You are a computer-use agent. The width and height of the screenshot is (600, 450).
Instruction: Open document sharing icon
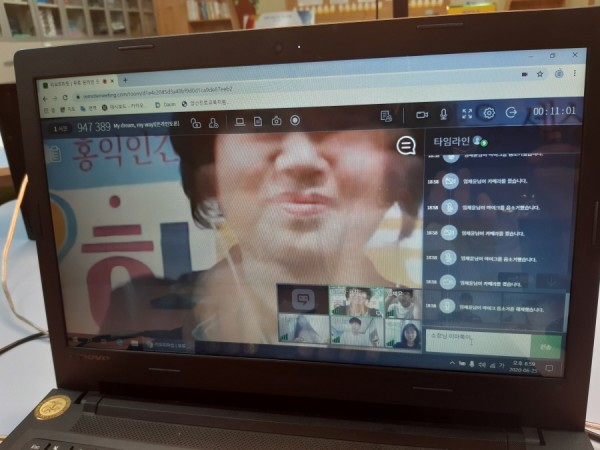tap(258, 122)
